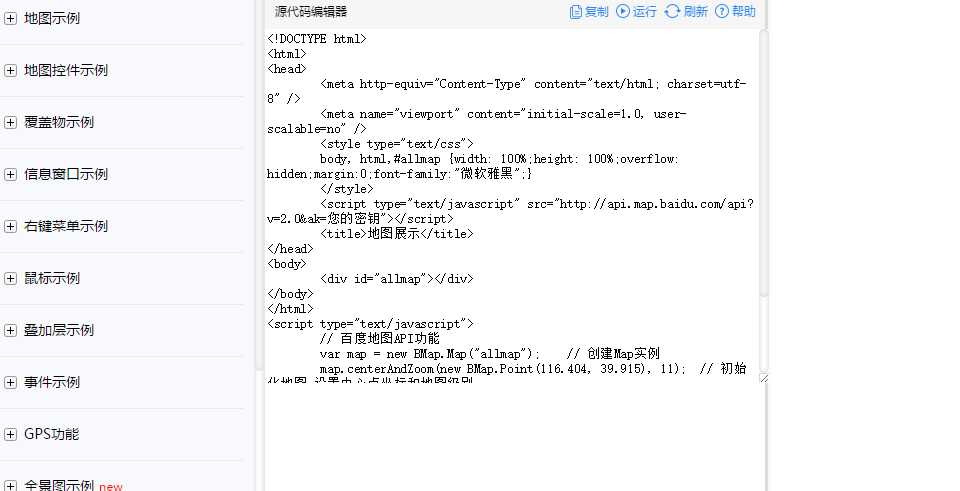Open the GPS功能 category label
This screenshot has height=491, width=960.
[51, 435]
